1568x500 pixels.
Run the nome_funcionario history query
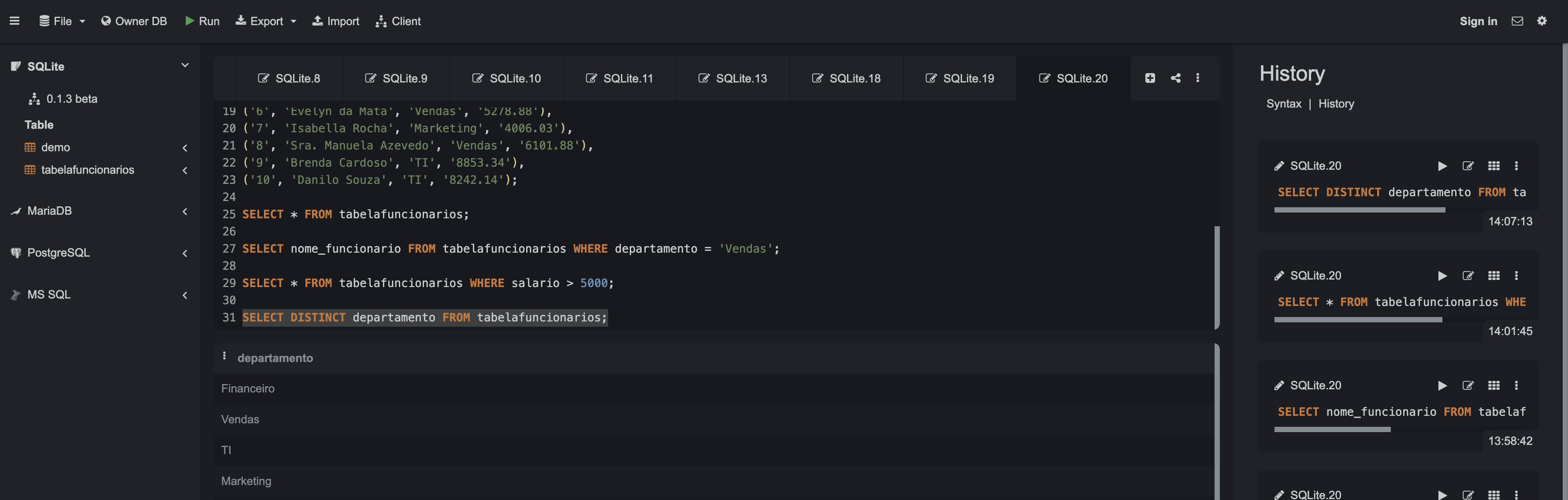tap(1442, 385)
